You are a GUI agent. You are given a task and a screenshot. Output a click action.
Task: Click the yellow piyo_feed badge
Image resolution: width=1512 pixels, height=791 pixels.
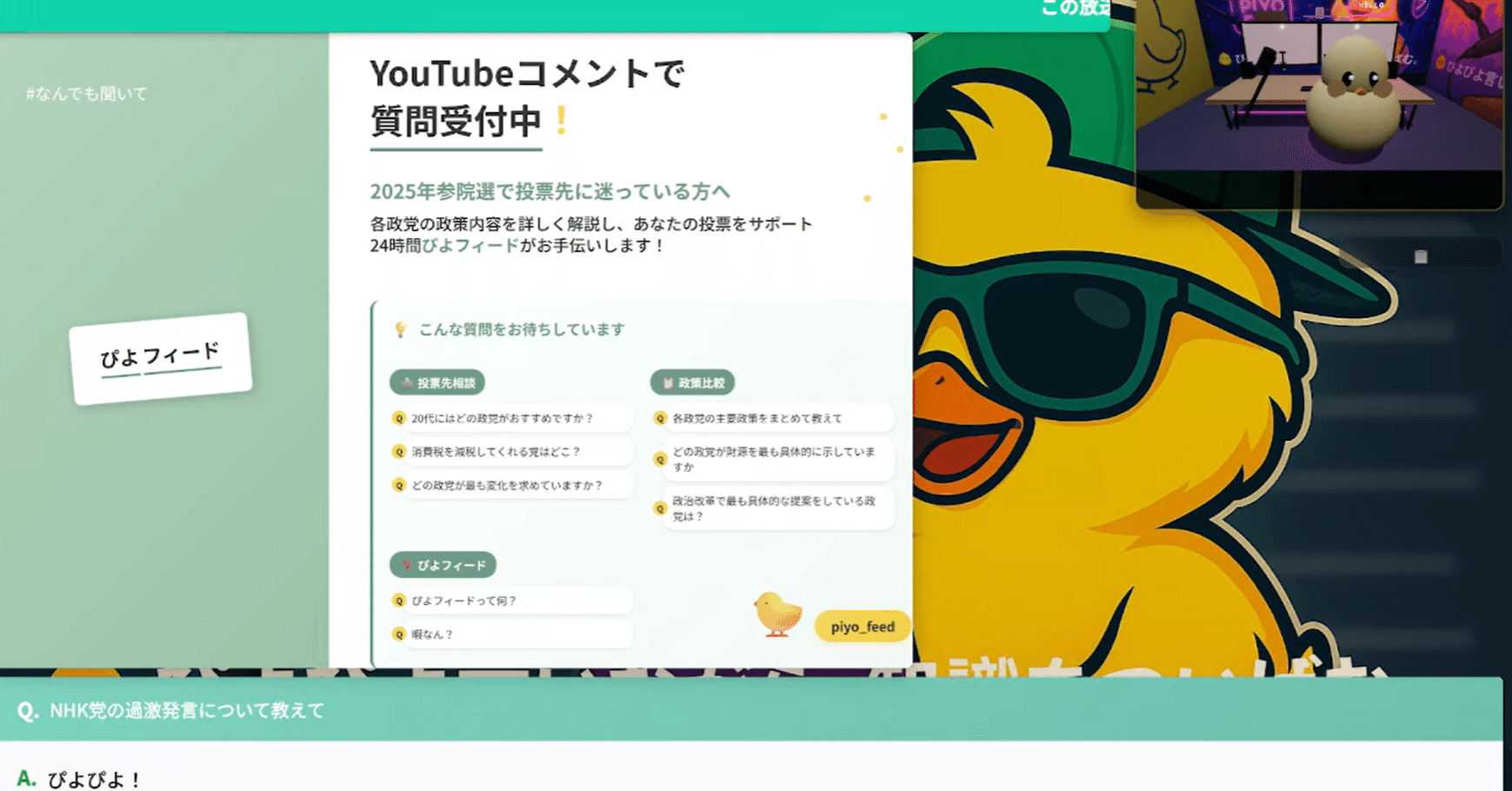pos(862,626)
